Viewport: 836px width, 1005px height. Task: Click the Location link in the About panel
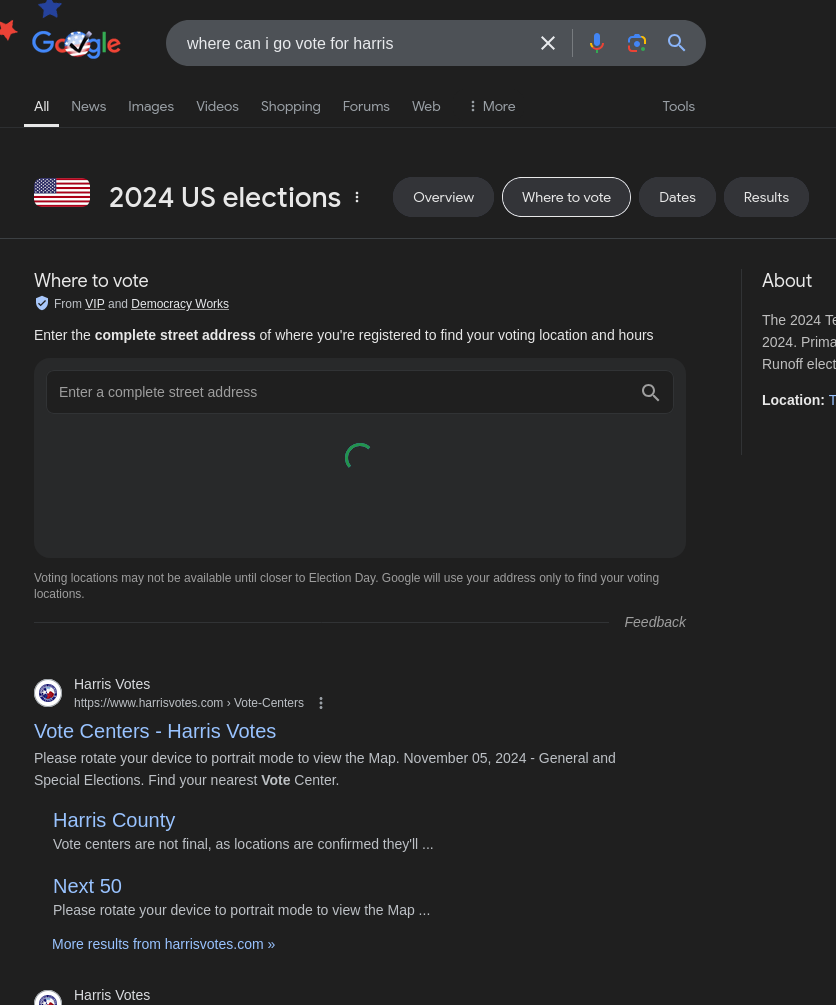point(832,400)
